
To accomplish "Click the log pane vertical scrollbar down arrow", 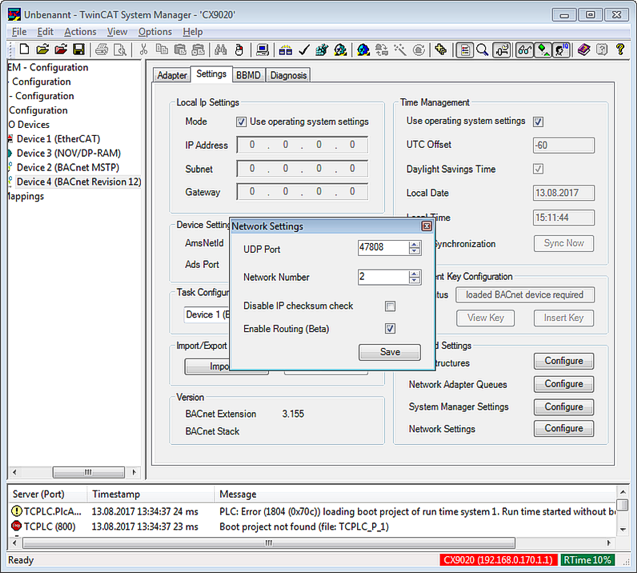I will tap(622, 529).
